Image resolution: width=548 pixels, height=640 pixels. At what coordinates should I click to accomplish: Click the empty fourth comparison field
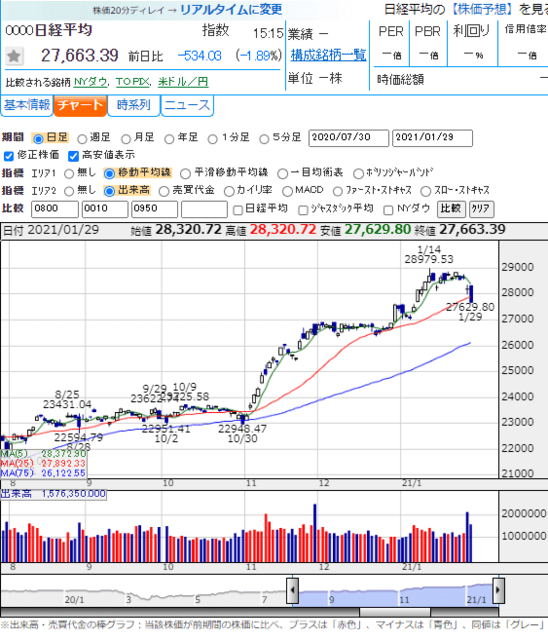tap(204, 209)
